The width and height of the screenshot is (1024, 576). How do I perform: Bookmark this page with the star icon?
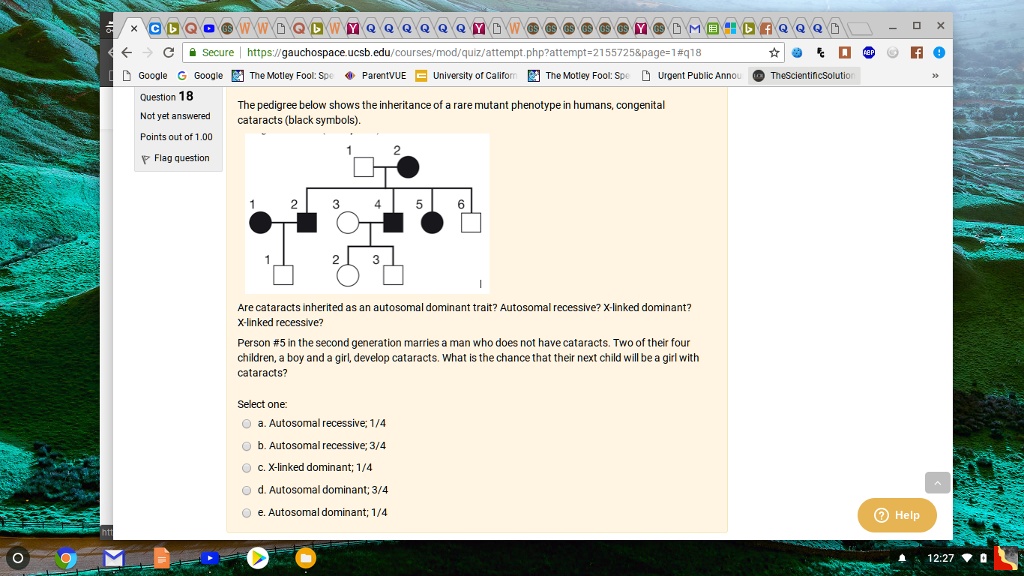pyautogui.click(x=774, y=52)
